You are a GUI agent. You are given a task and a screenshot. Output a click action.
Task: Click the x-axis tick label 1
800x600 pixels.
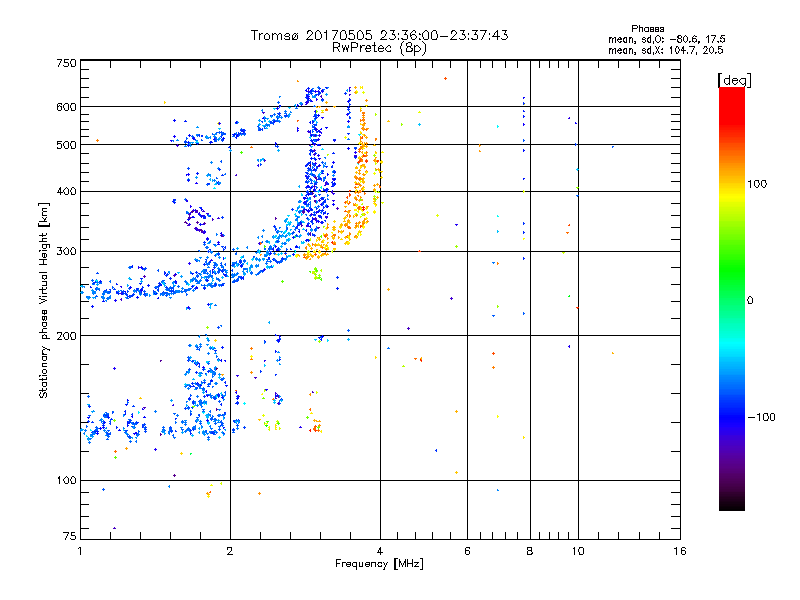click(x=80, y=551)
